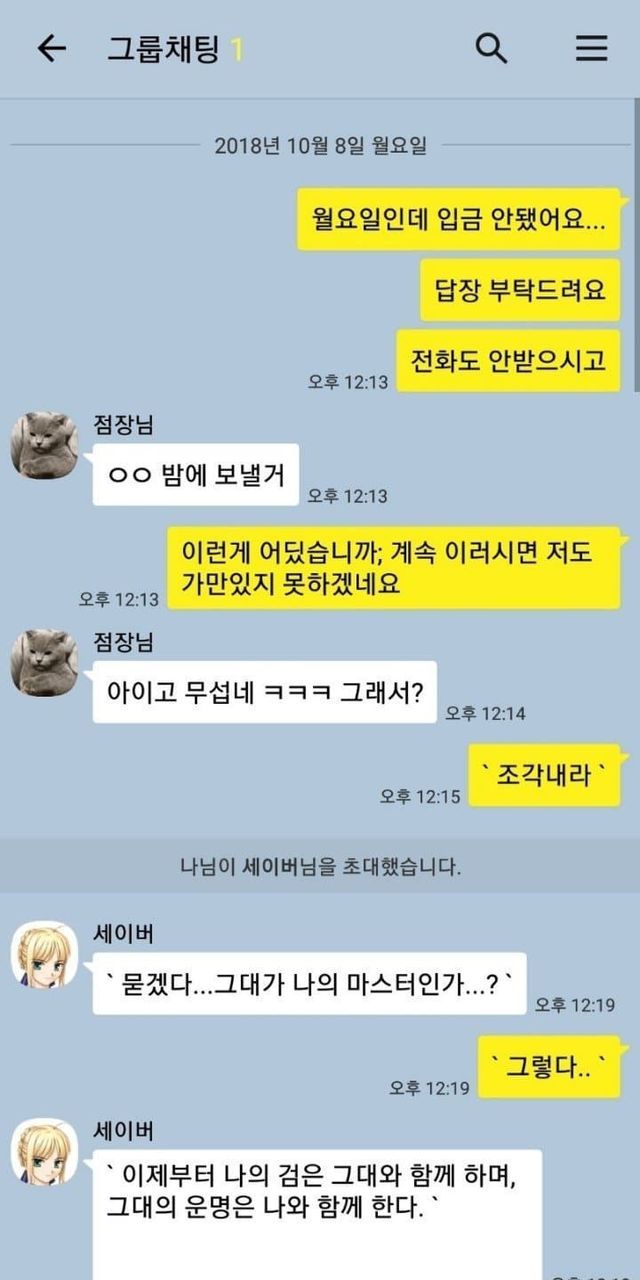Open chat search magnifier icon
Screen dimensions: 640x1280
pyautogui.click(x=490, y=48)
